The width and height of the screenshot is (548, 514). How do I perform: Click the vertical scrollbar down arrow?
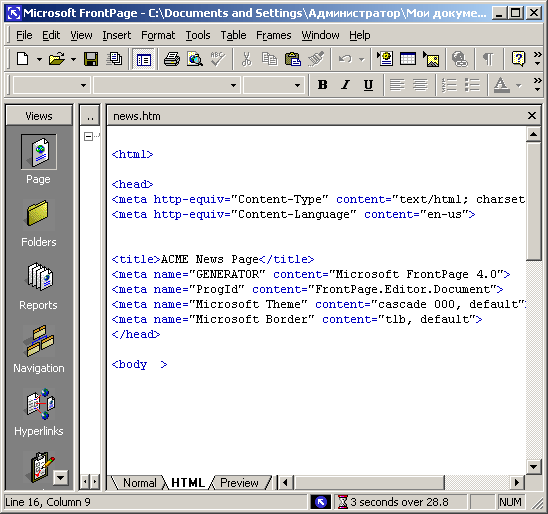pyautogui.click(x=534, y=466)
